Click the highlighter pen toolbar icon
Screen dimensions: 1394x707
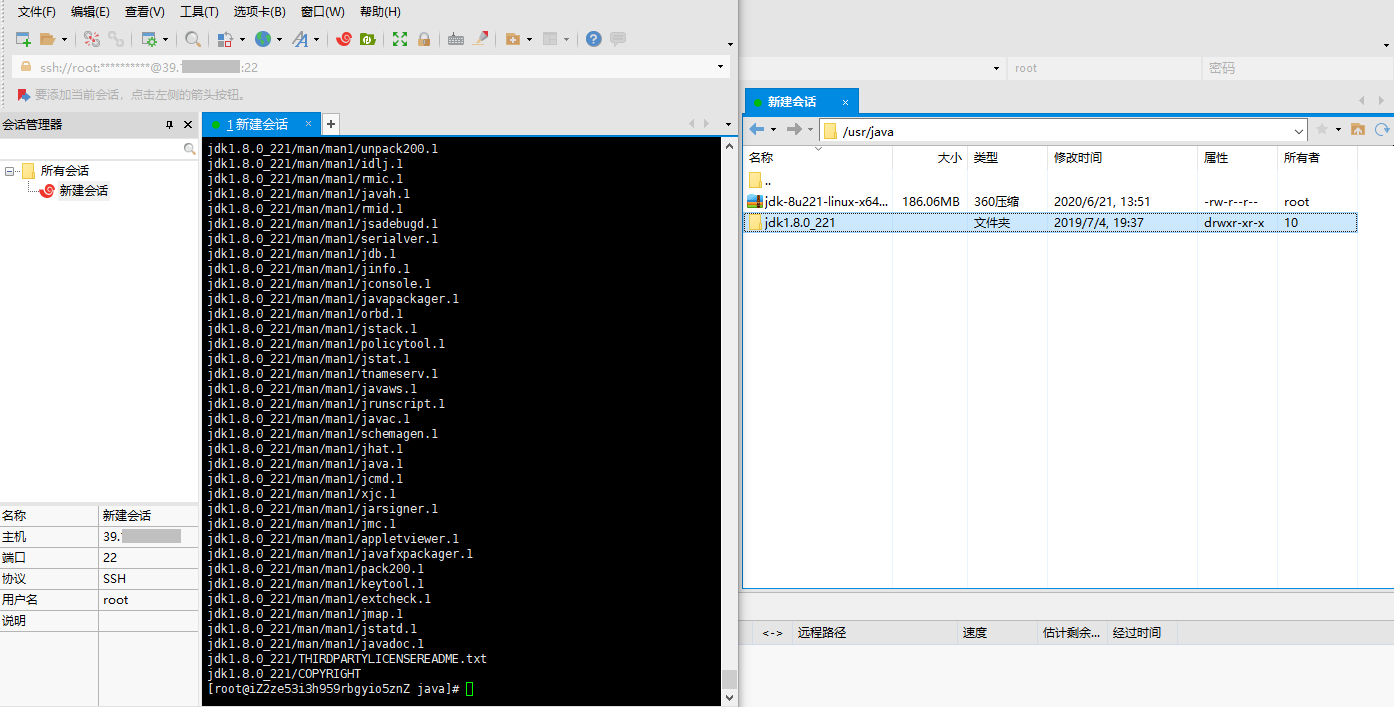(480, 39)
